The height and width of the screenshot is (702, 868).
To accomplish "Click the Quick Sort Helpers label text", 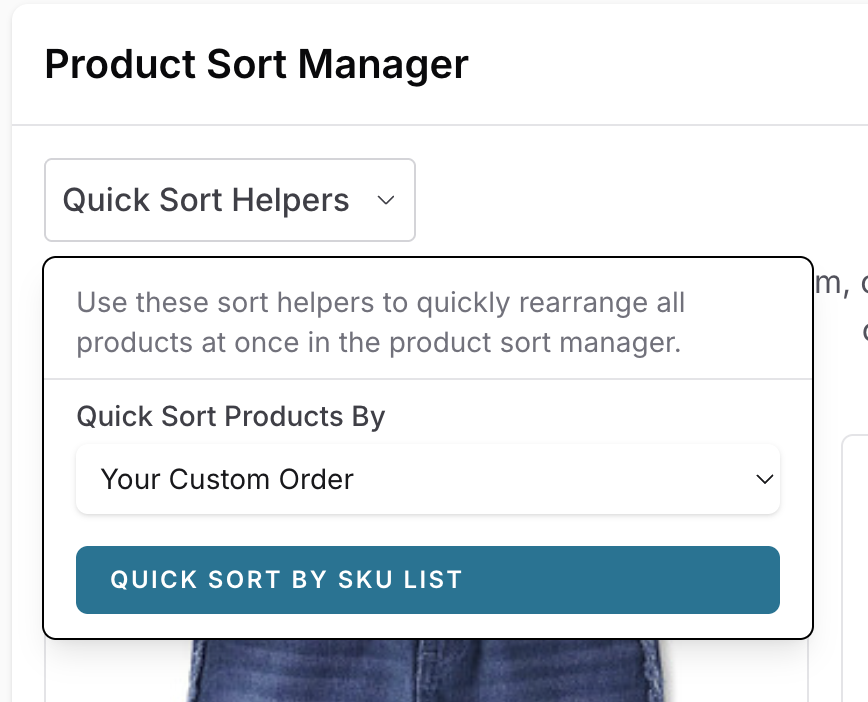I will pos(205,200).
